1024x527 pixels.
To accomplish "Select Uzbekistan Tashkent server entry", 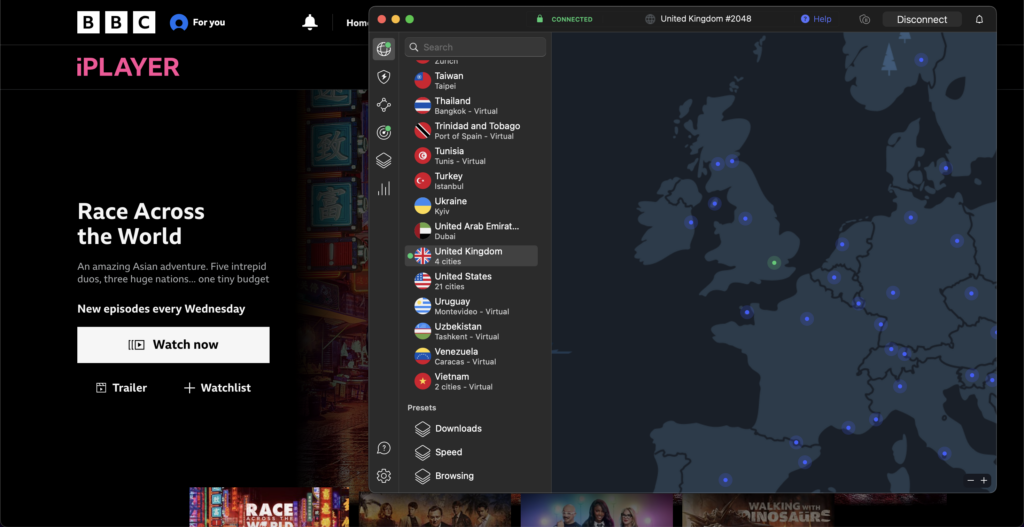I will pyautogui.click(x=472, y=331).
